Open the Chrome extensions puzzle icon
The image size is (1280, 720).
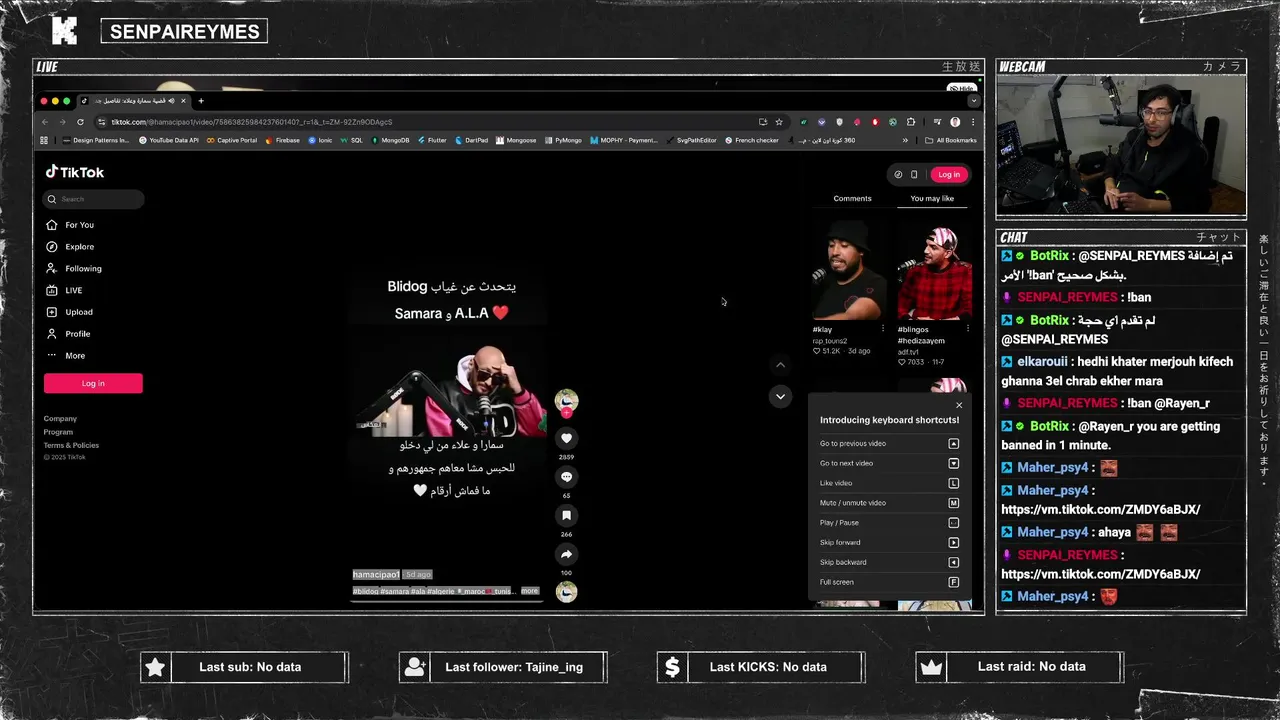911,122
